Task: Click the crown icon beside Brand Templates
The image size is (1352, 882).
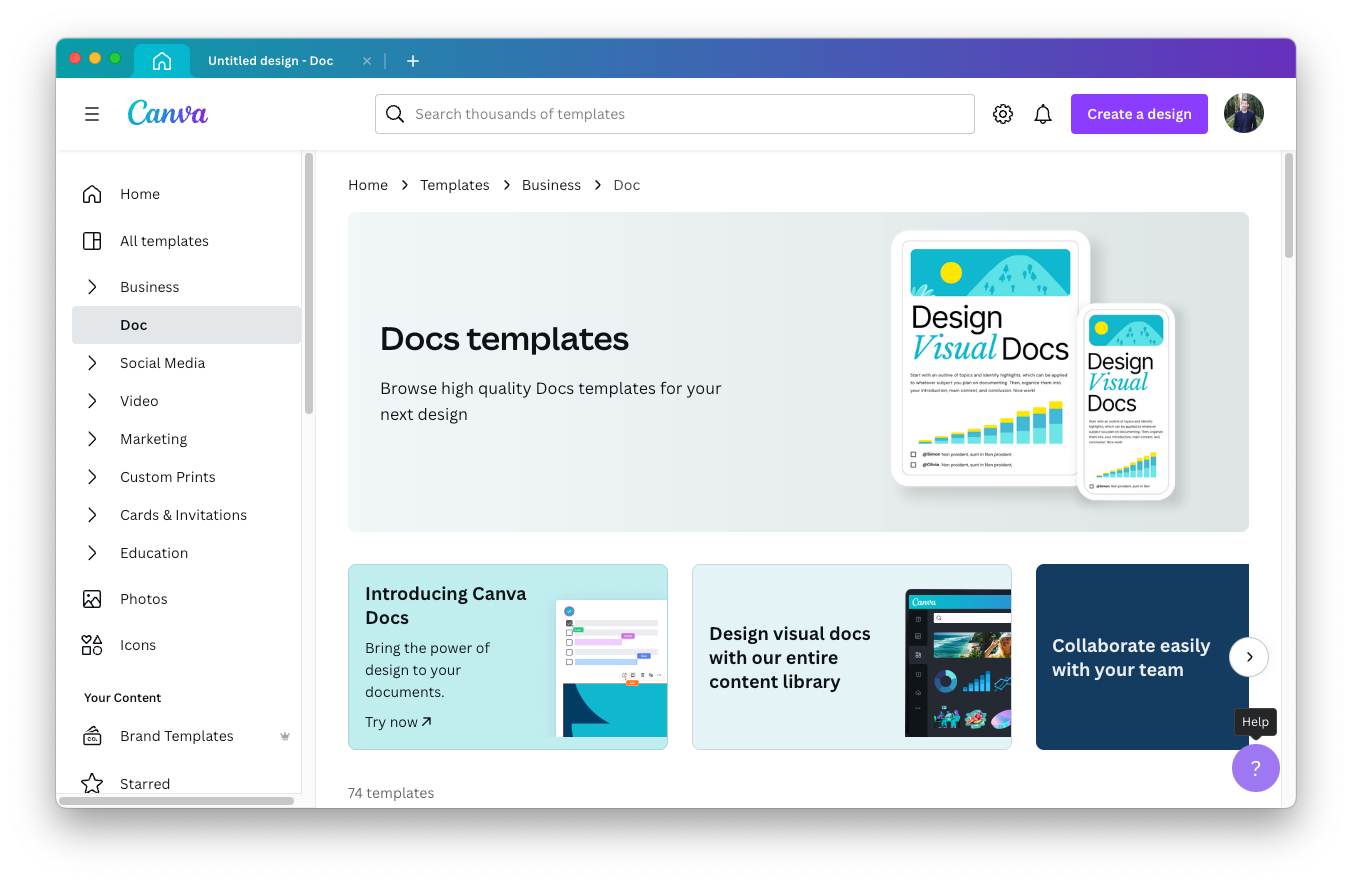Action: [285, 736]
